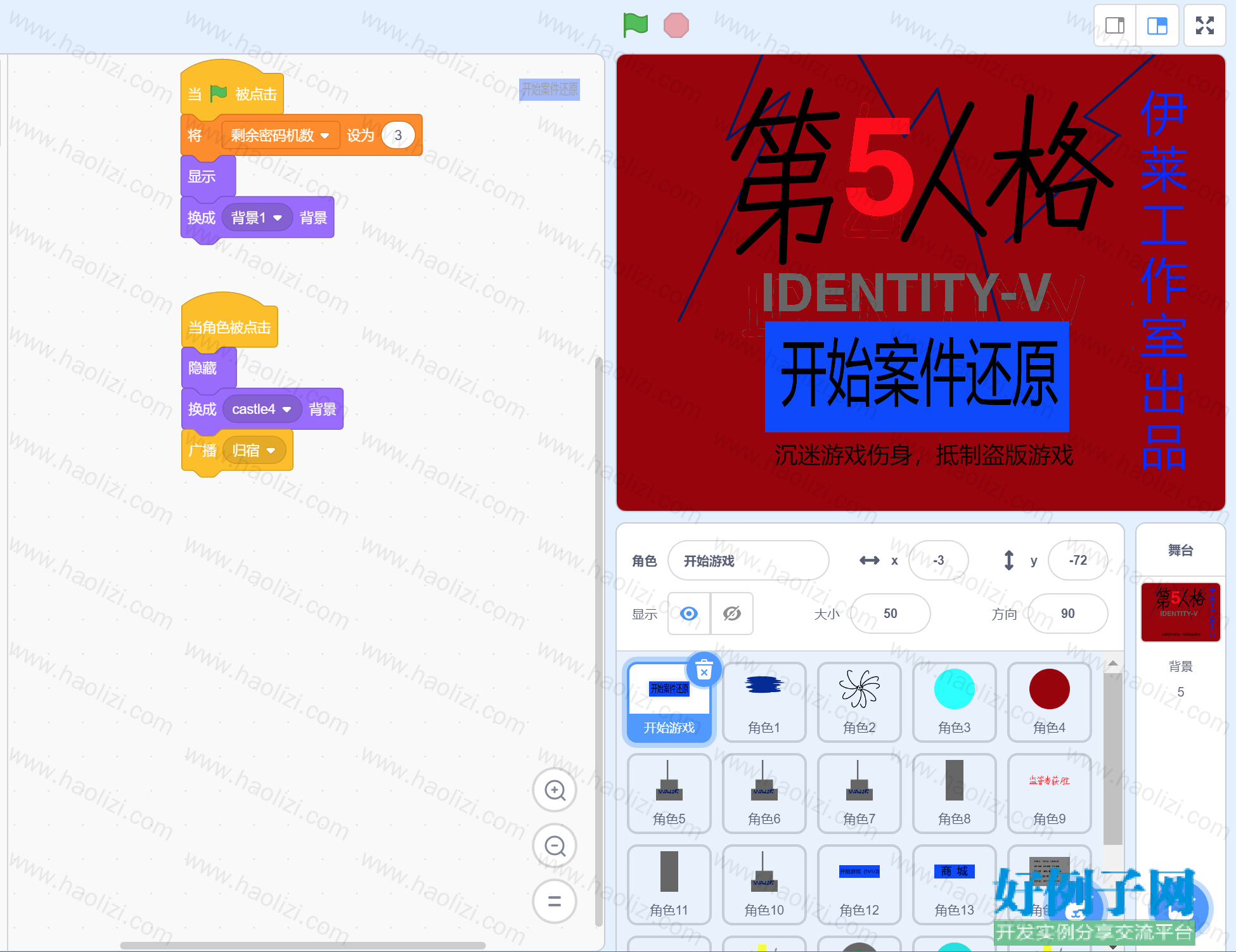This screenshot has height=952, width=1236.
Task: Enter full screen stage mode
Action: (1205, 25)
